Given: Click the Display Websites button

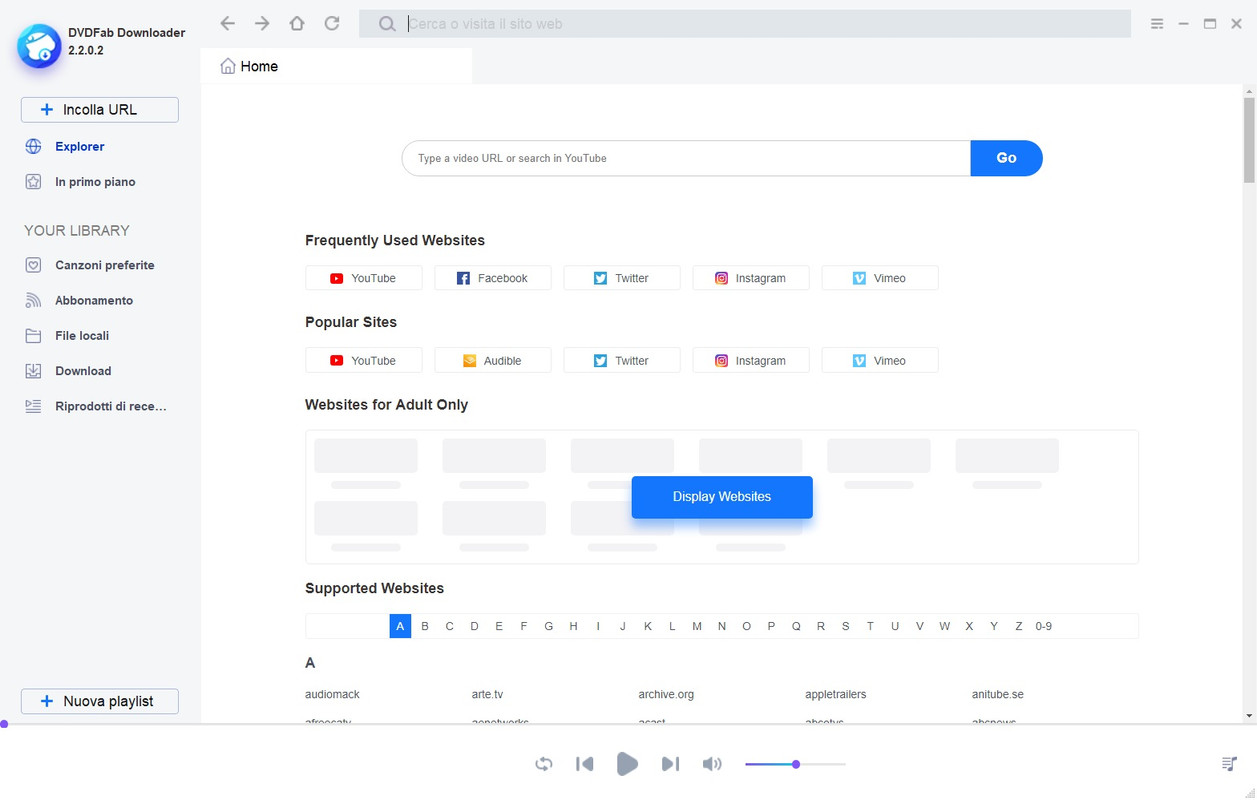Looking at the screenshot, I should click(722, 497).
